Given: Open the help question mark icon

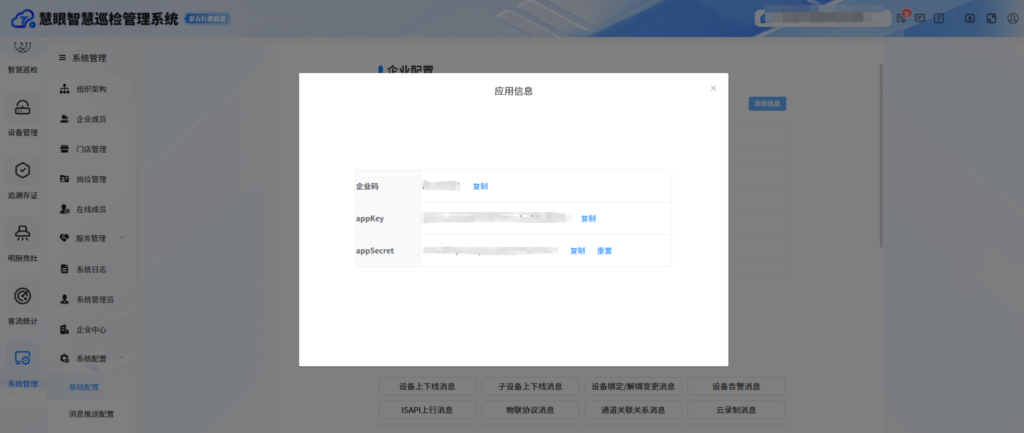Looking at the screenshot, I should [939, 18].
